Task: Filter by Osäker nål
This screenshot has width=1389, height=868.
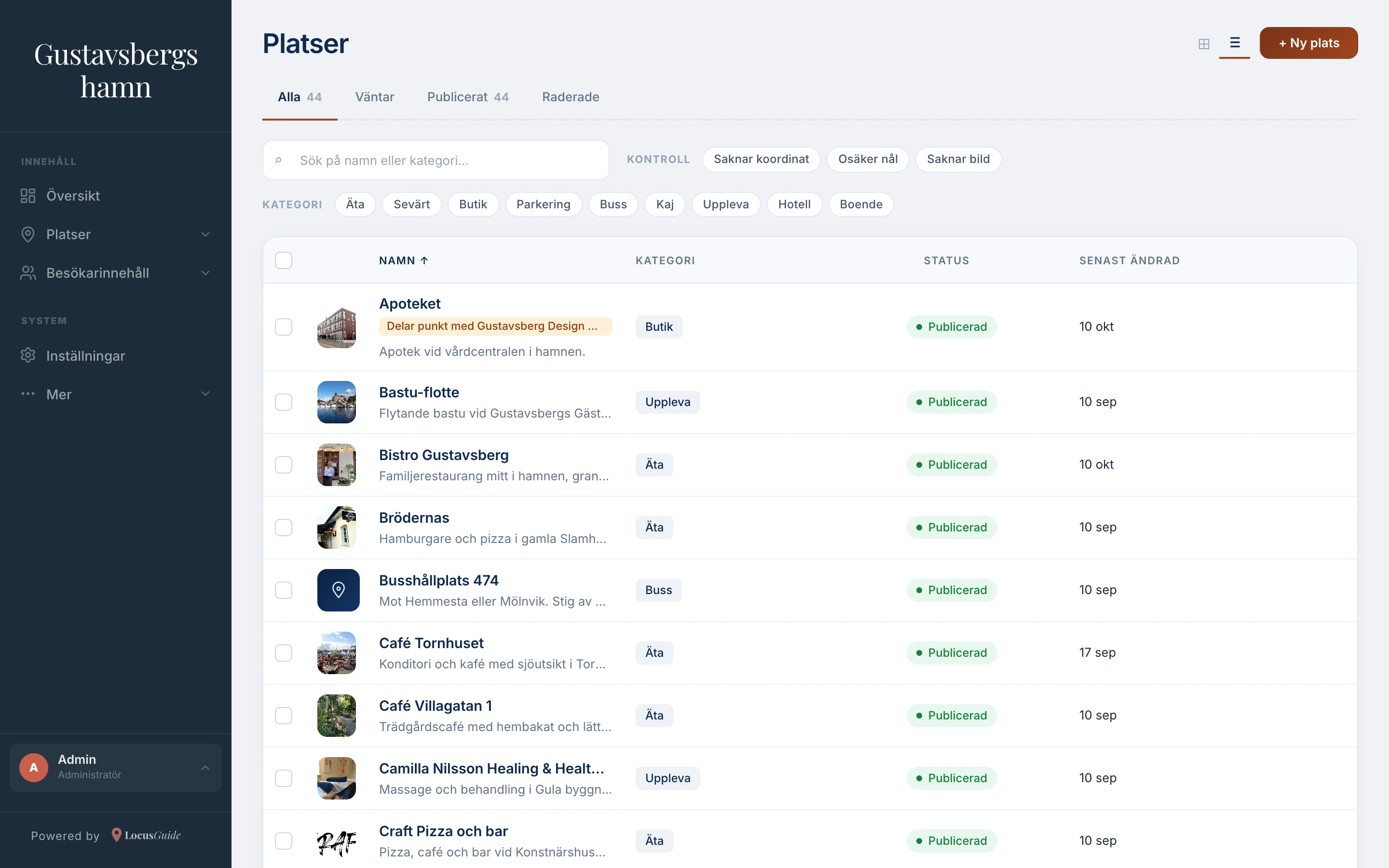Action: click(x=868, y=159)
